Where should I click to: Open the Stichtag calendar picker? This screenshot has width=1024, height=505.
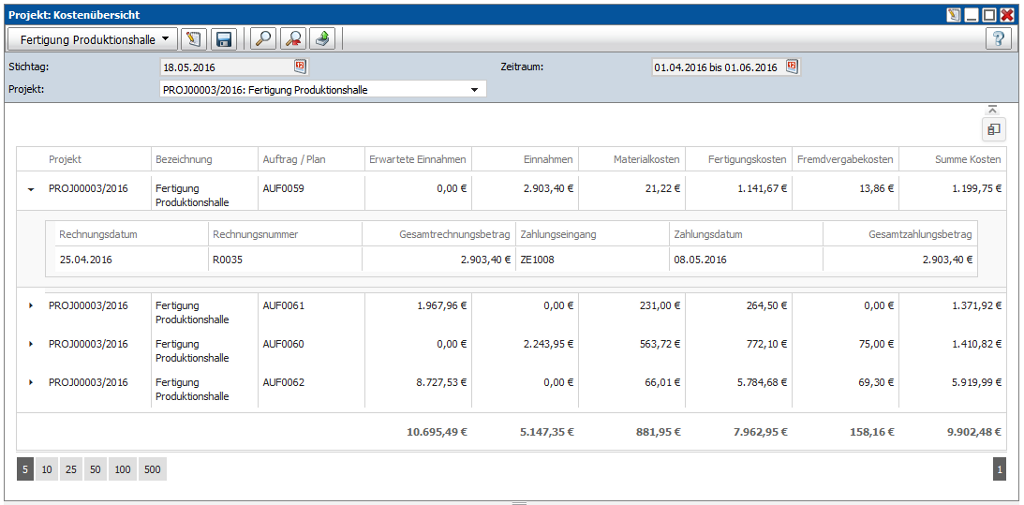click(300, 67)
